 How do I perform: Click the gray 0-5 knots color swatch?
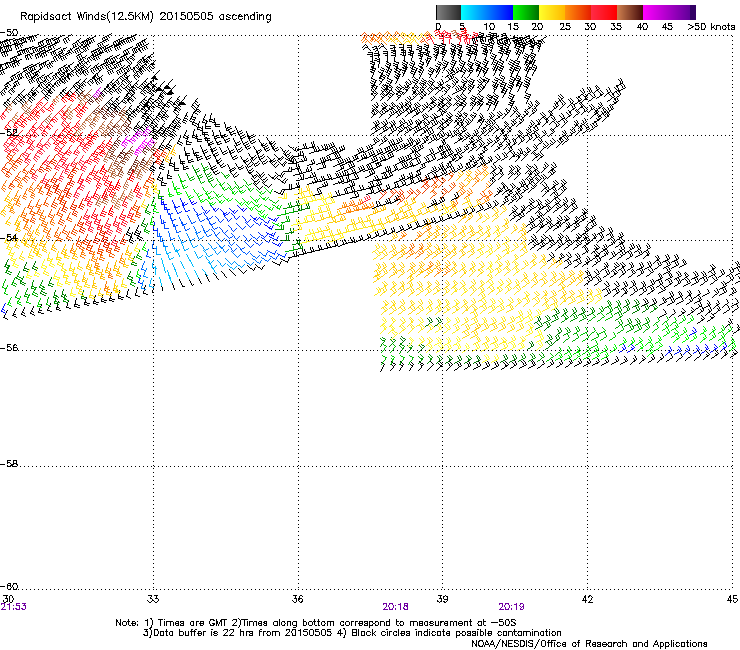tap(448, 12)
